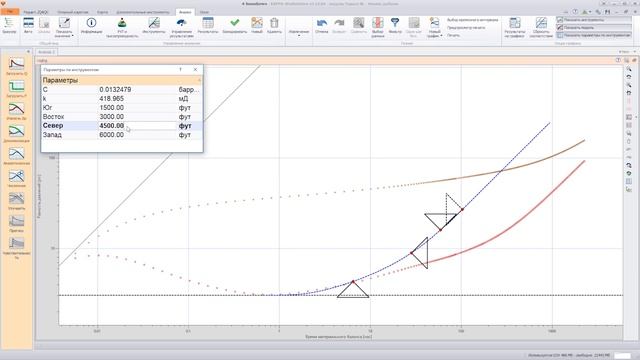Click help question mark in parameters dialog
Viewport: 640px width, 360px height.
pyautogui.click(x=180, y=69)
